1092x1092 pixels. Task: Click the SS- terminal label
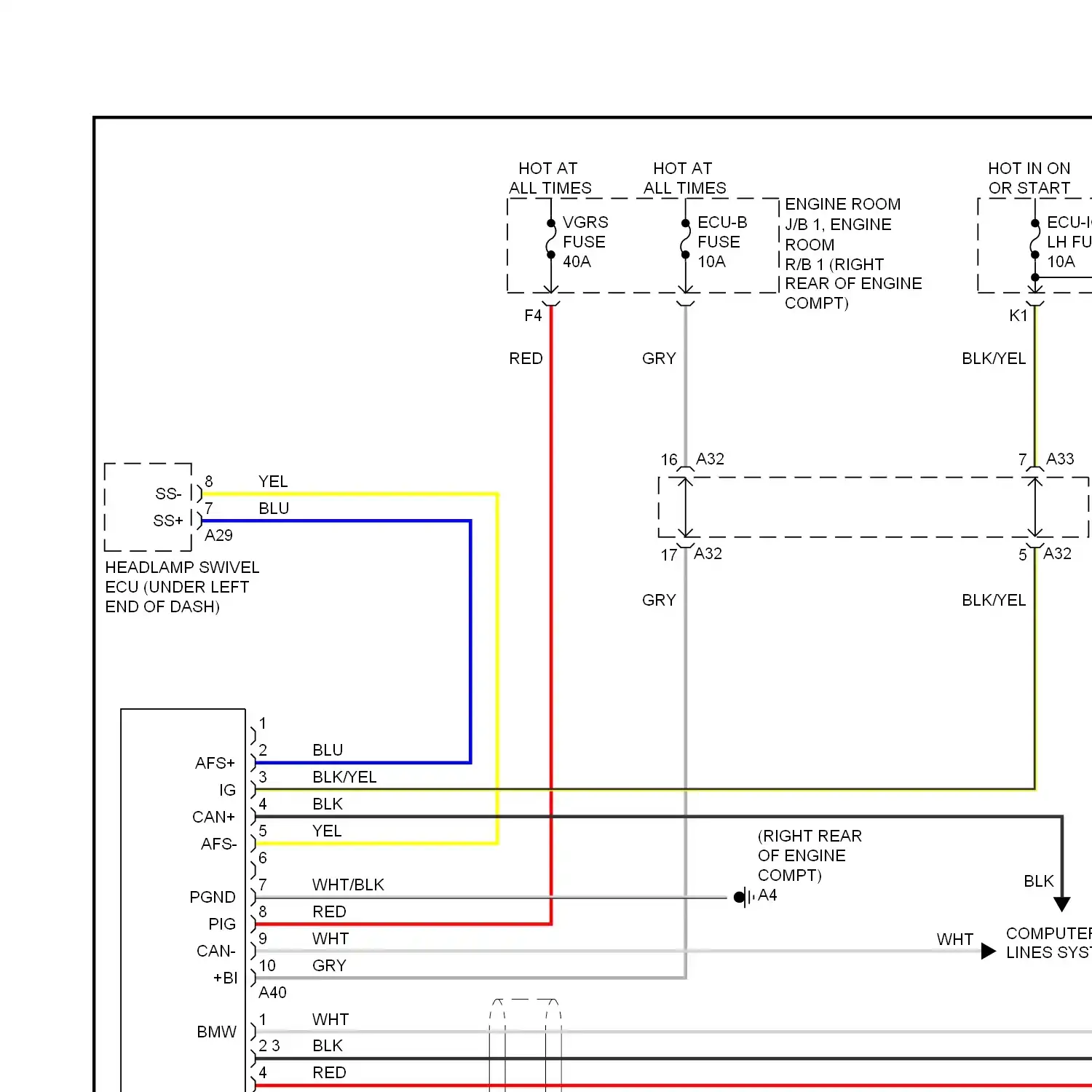[168, 494]
